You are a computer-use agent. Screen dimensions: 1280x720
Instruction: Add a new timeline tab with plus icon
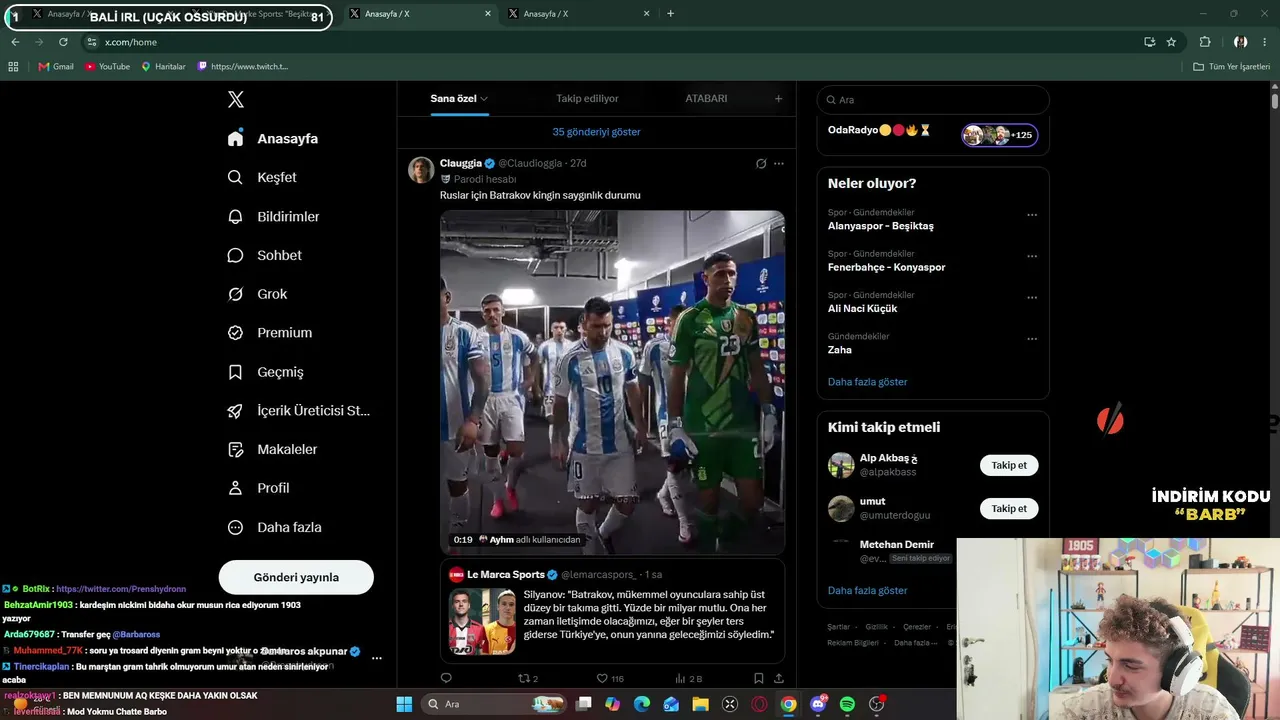click(x=779, y=98)
